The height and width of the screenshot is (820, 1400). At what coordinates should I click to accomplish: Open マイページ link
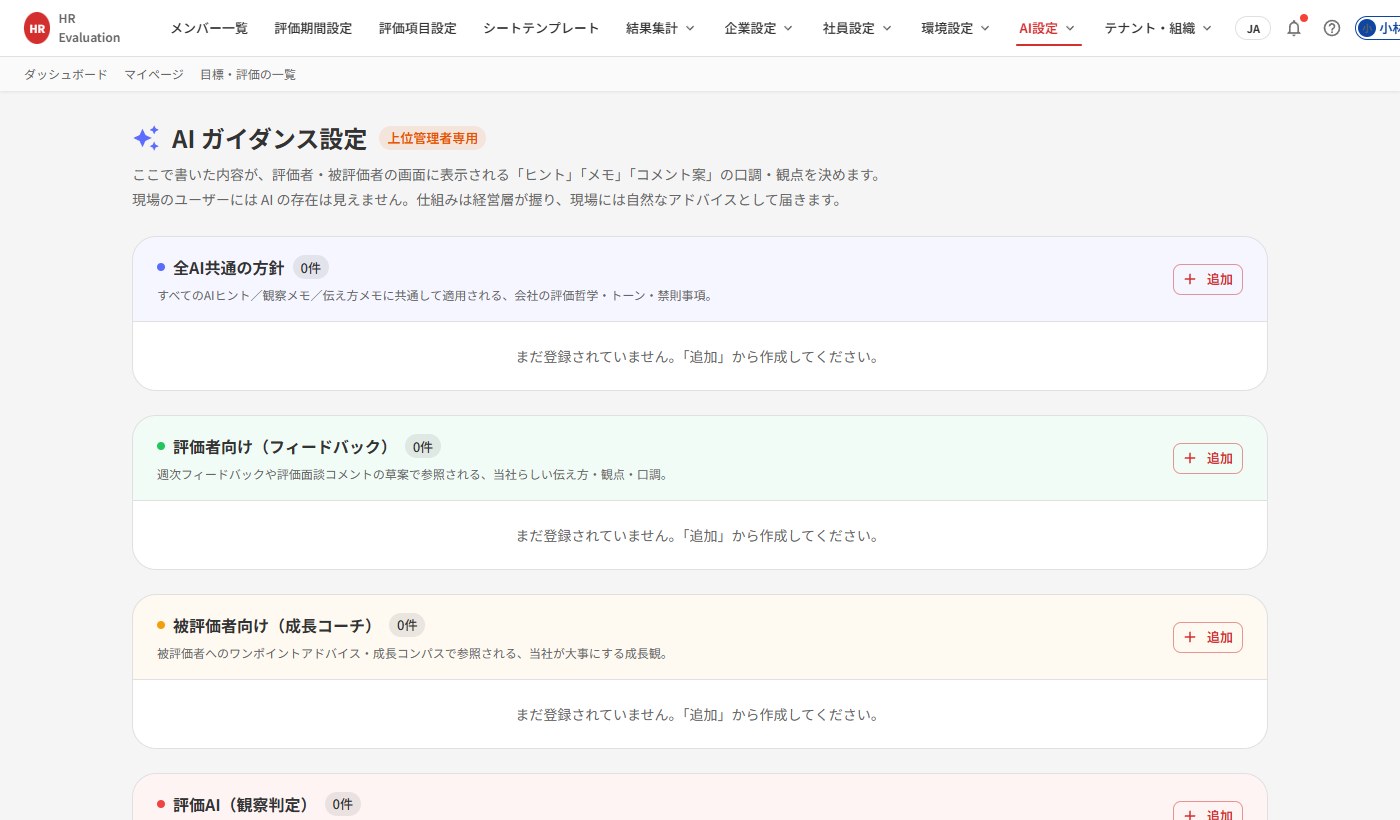coord(154,74)
